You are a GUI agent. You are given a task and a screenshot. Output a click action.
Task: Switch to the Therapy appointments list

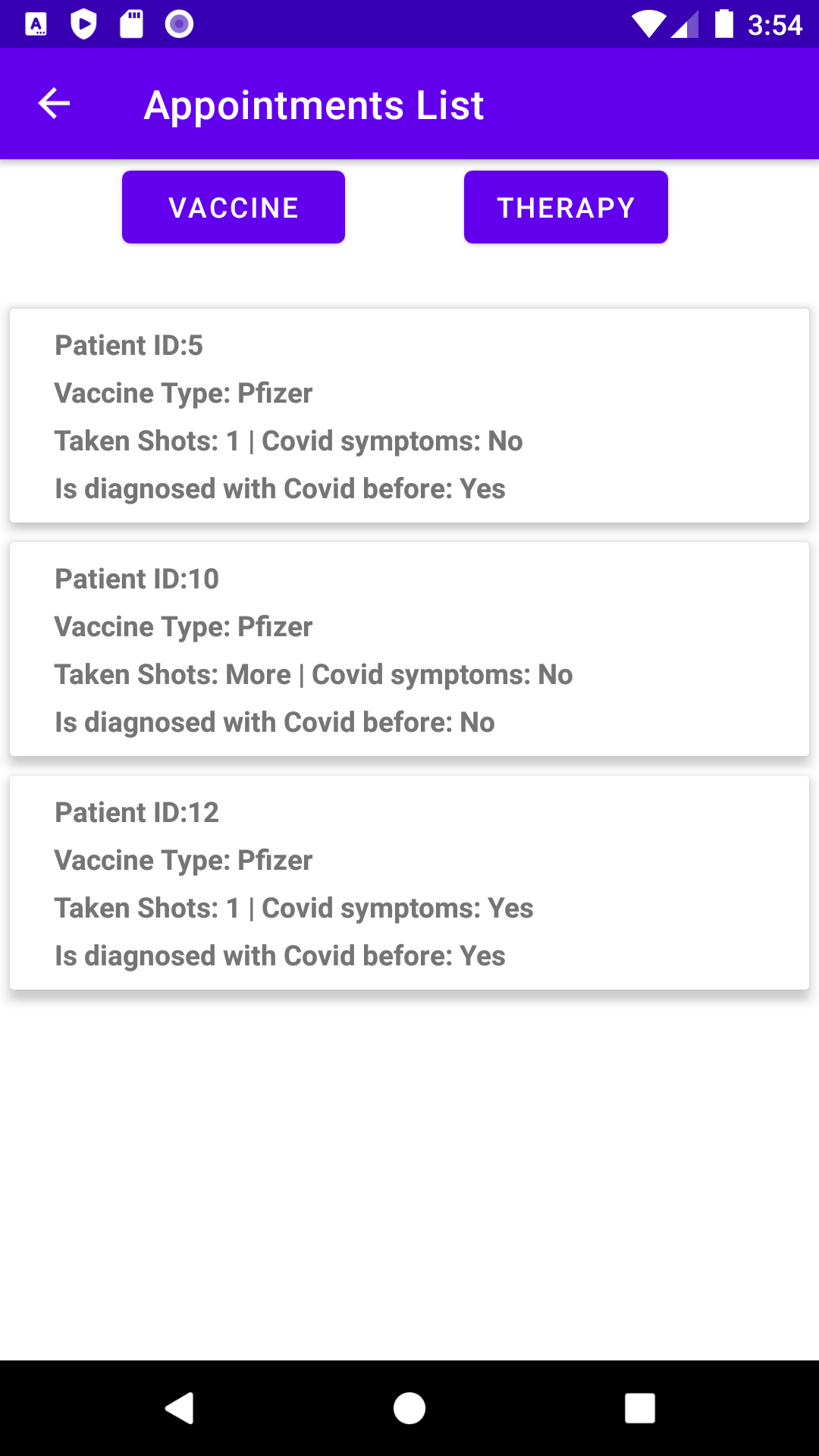tap(566, 207)
